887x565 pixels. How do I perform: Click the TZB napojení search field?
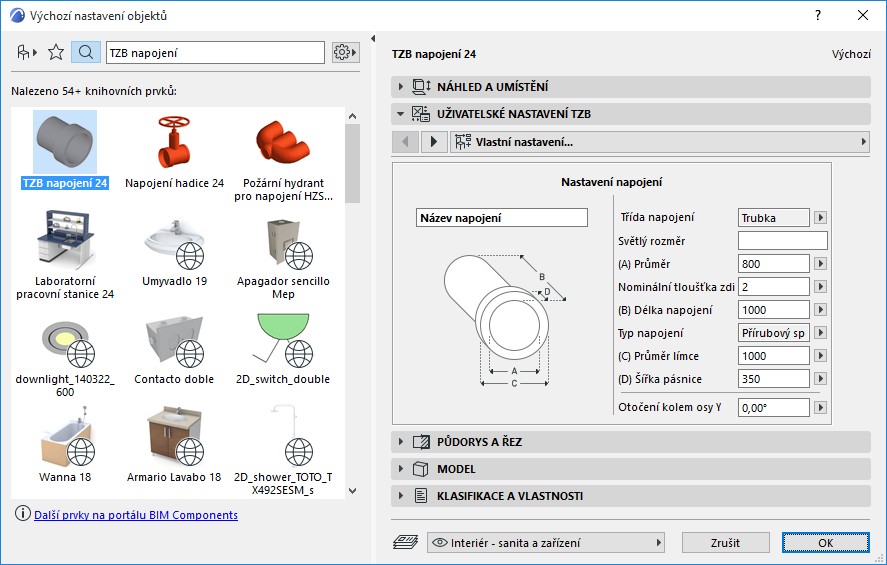[216, 53]
